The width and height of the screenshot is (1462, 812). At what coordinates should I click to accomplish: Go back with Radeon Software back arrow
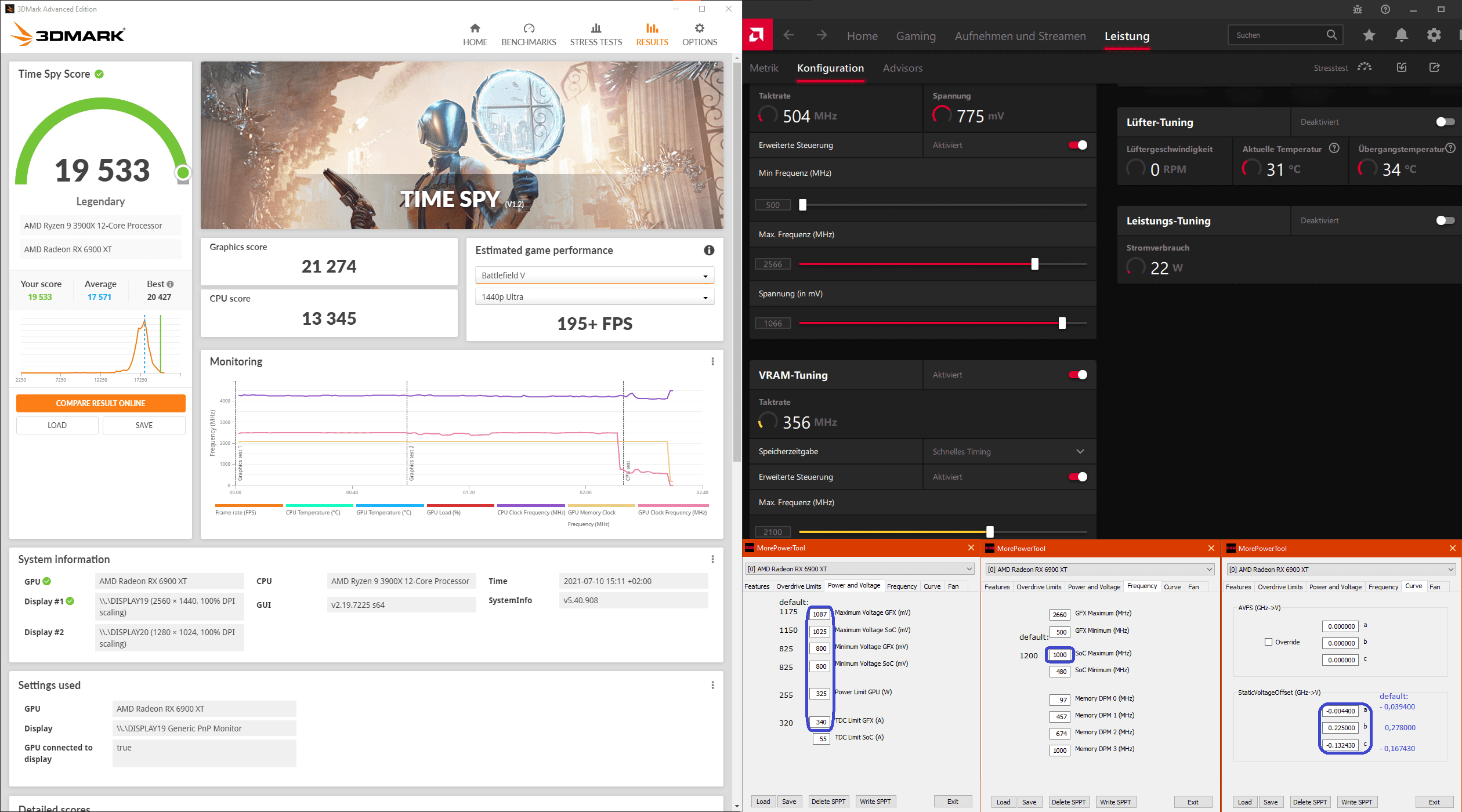788,35
